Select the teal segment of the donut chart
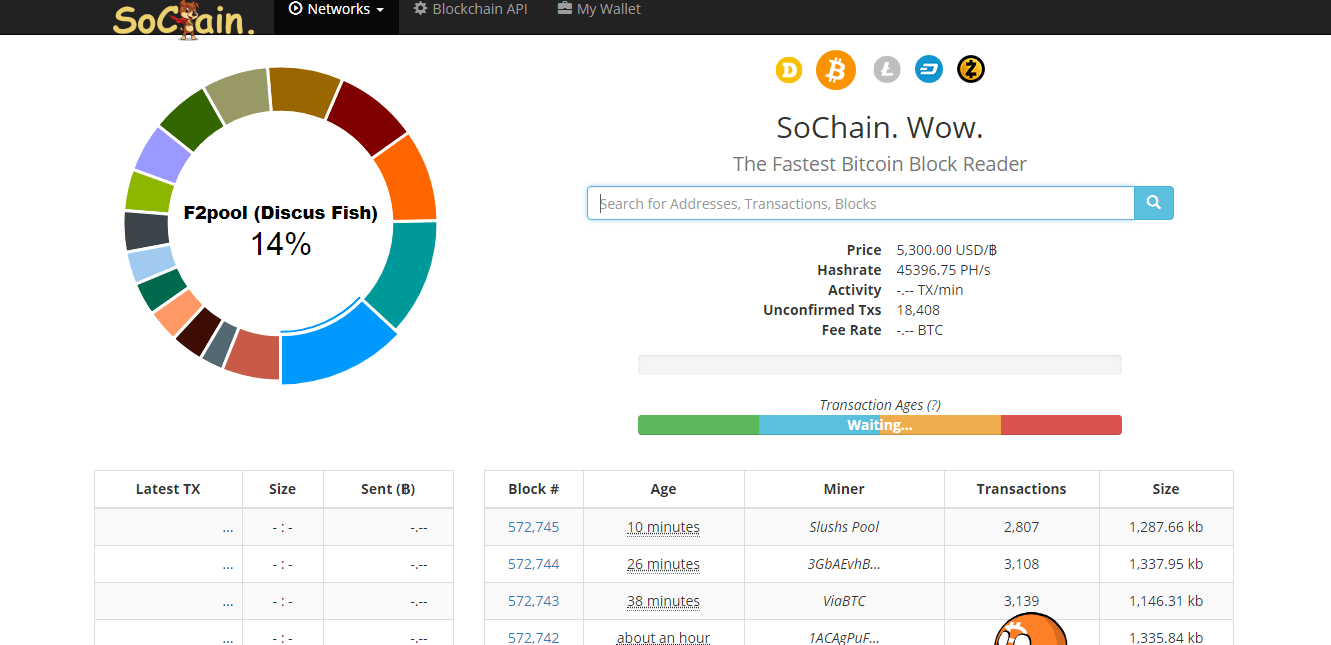This screenshot has height=645, width=1331. tap(408, 272)
